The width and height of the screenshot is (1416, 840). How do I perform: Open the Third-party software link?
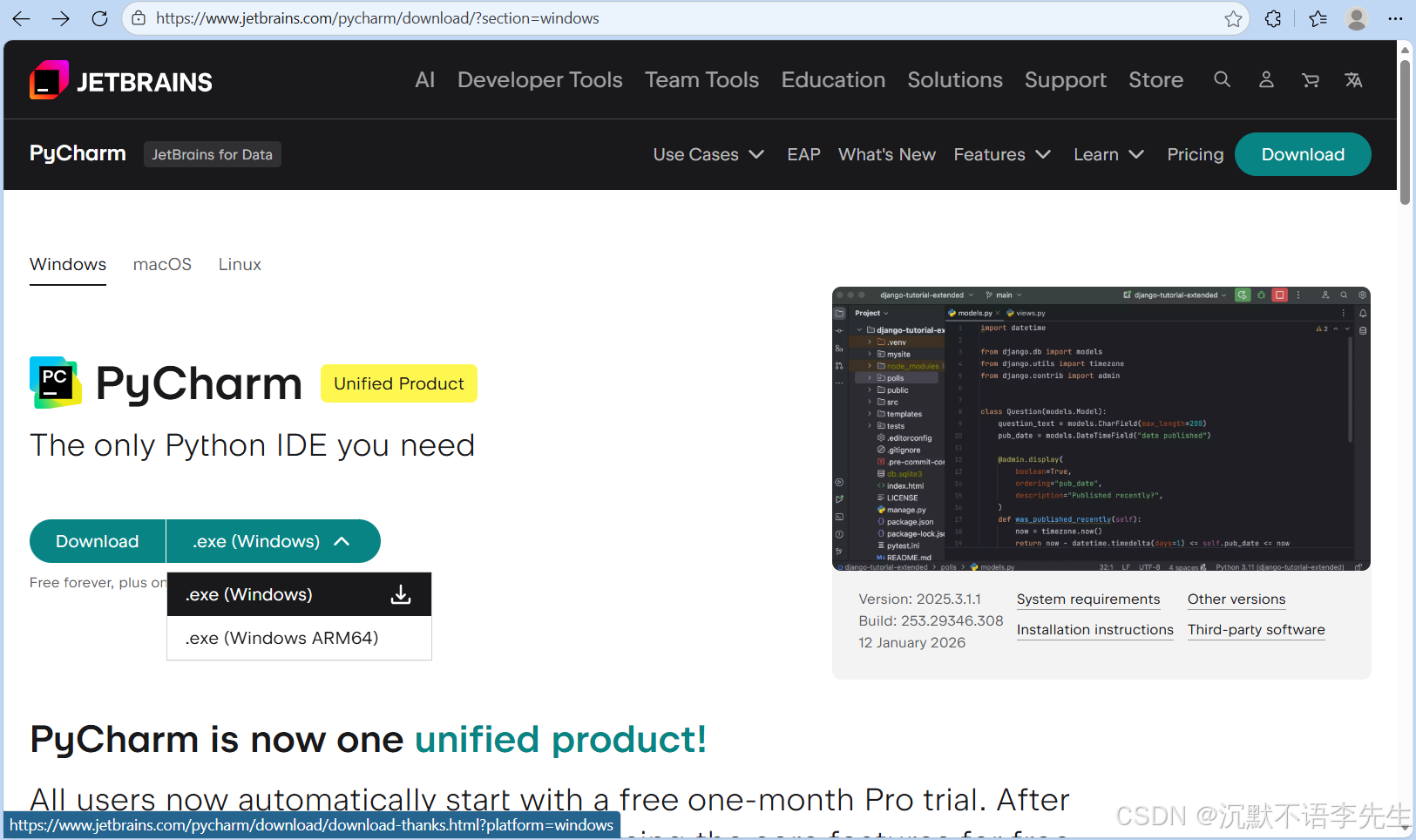pos(1257,630)
